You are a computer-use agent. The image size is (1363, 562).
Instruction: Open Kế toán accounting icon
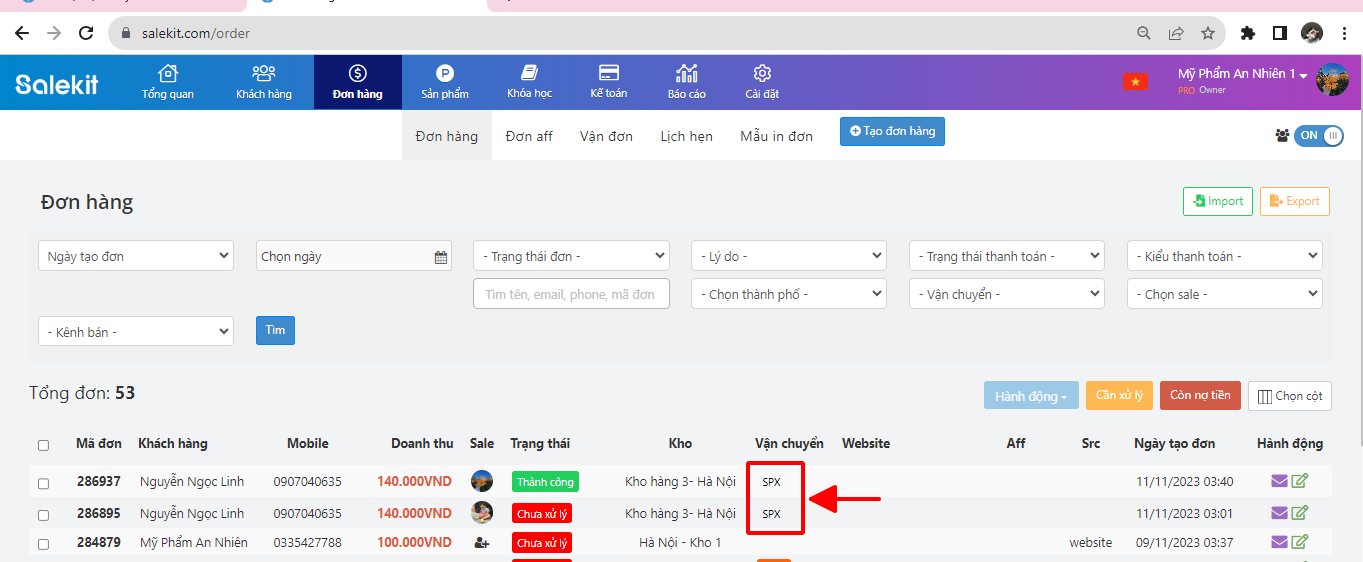click(609, 74)
